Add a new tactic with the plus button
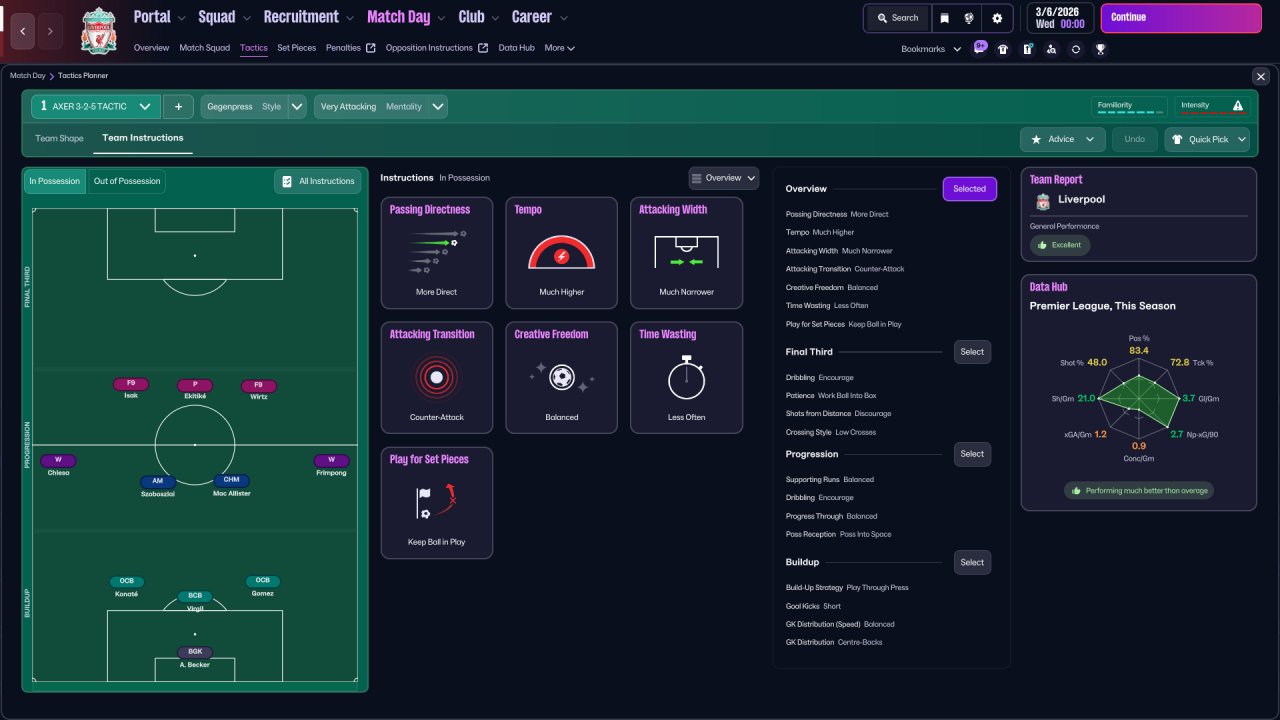Image resolution: width=1280 pixels, height=720 pixels. click(178, 107)
